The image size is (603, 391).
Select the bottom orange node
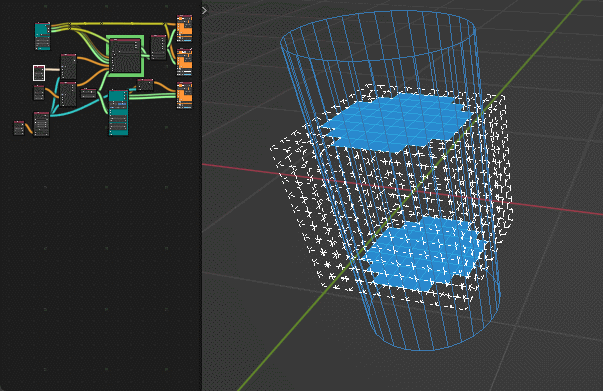tap(184, 95)
